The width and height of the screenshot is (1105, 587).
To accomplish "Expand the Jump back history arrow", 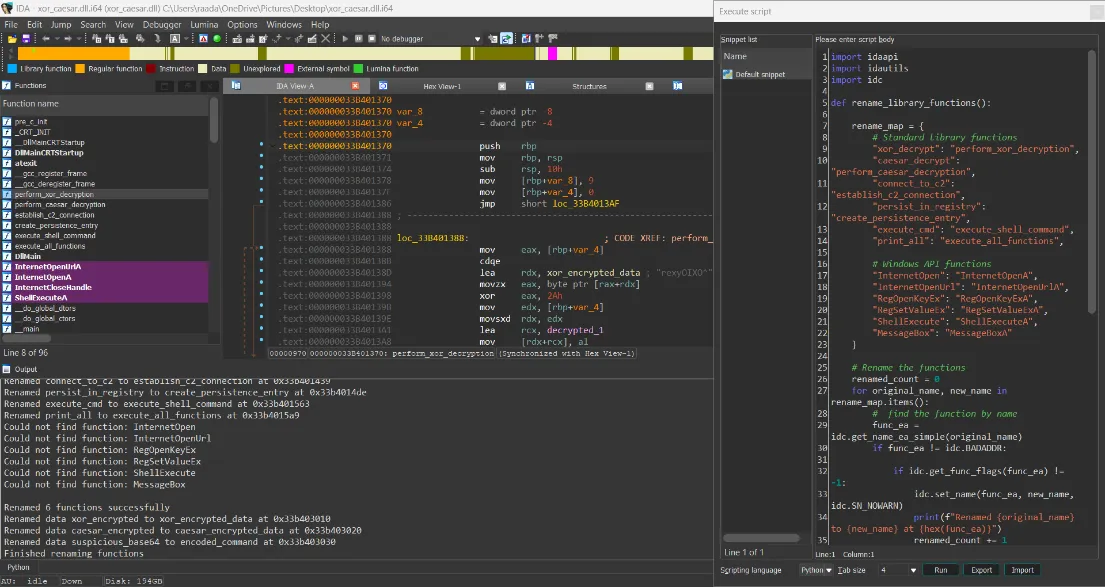I will [x=56, y=39].
